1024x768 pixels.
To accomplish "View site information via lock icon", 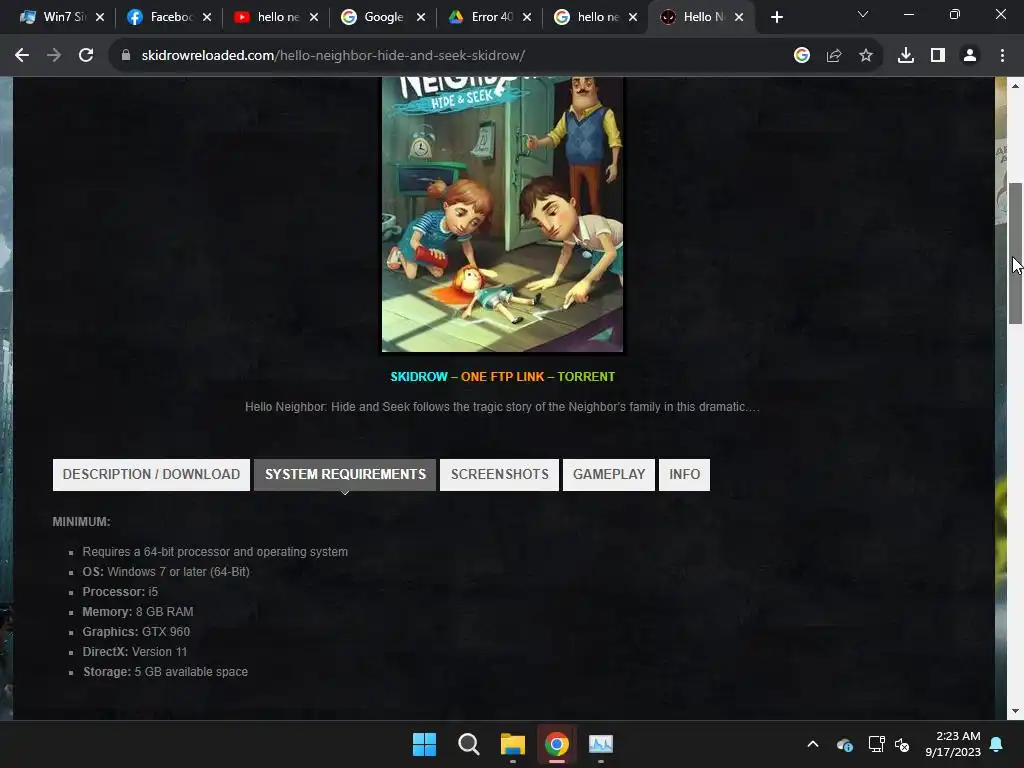I will [126, 56].
